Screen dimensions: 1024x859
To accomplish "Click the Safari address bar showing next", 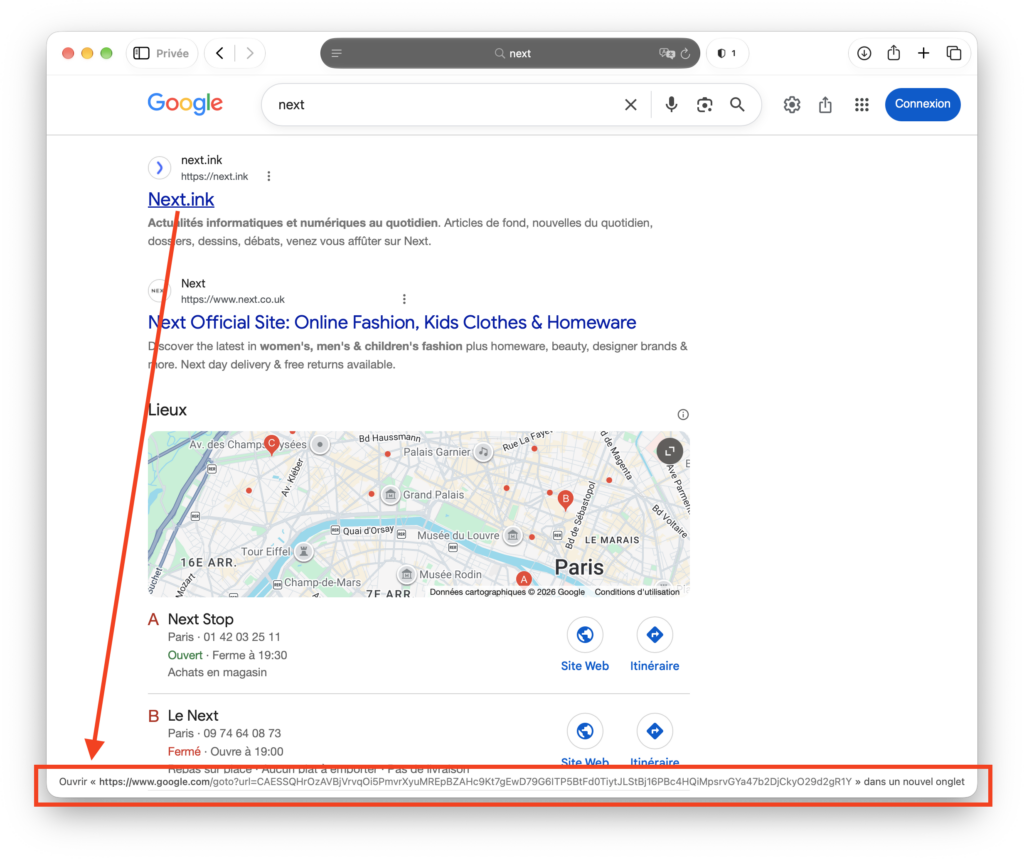I will [510, 53].
